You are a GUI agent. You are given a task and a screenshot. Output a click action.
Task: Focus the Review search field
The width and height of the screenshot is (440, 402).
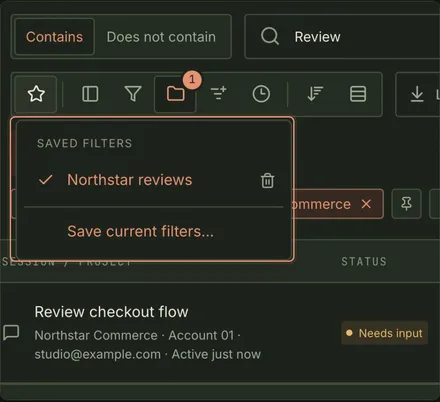point(343,37)
